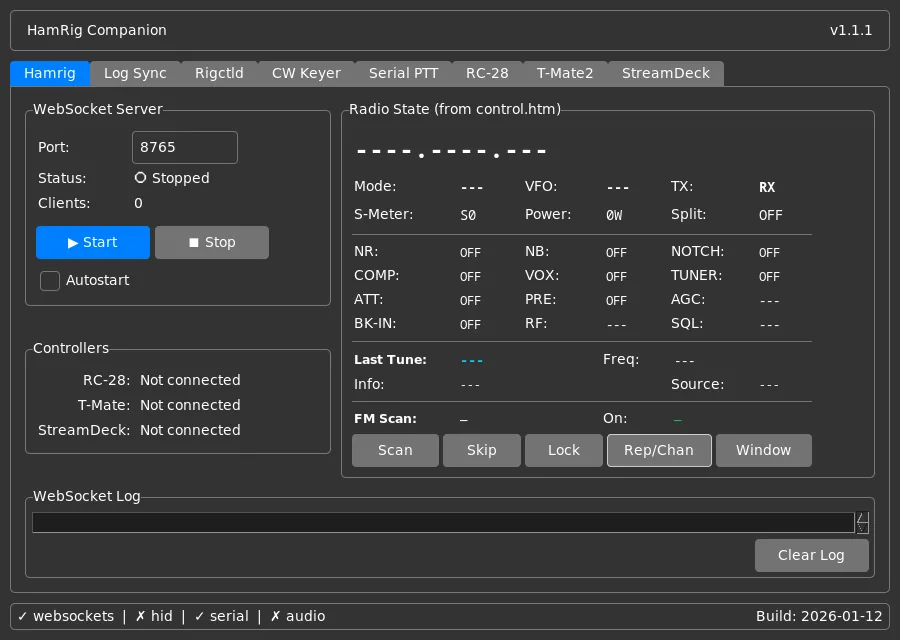Image resolution: width=900 pixels, height=640 pixels.
Task: Toggle the Rep/Chan button
Action: 659,451
